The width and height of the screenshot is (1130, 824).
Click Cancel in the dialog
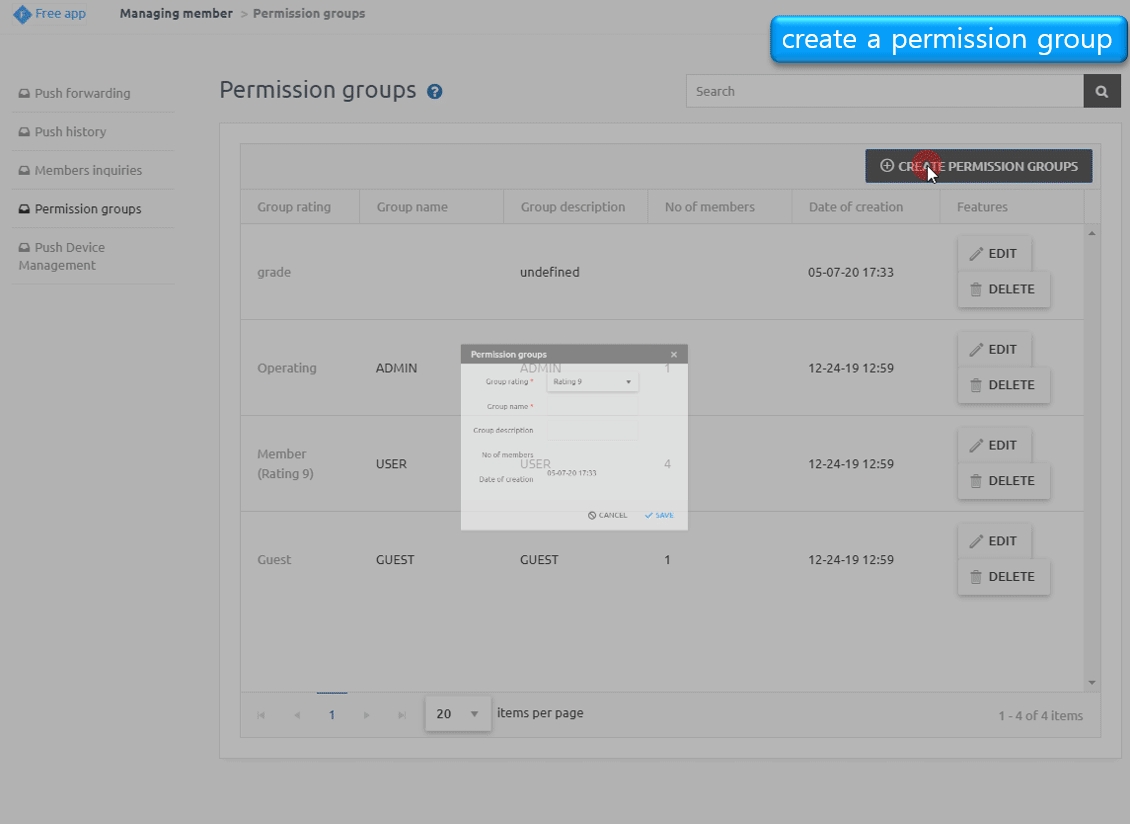pos(608,515)
